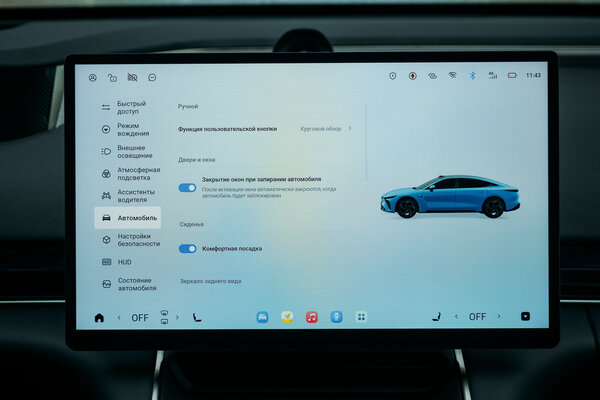This screenshot has width=600, height=400.
Task: Open the app grid launcher icon
Action: tap(361, 317)
